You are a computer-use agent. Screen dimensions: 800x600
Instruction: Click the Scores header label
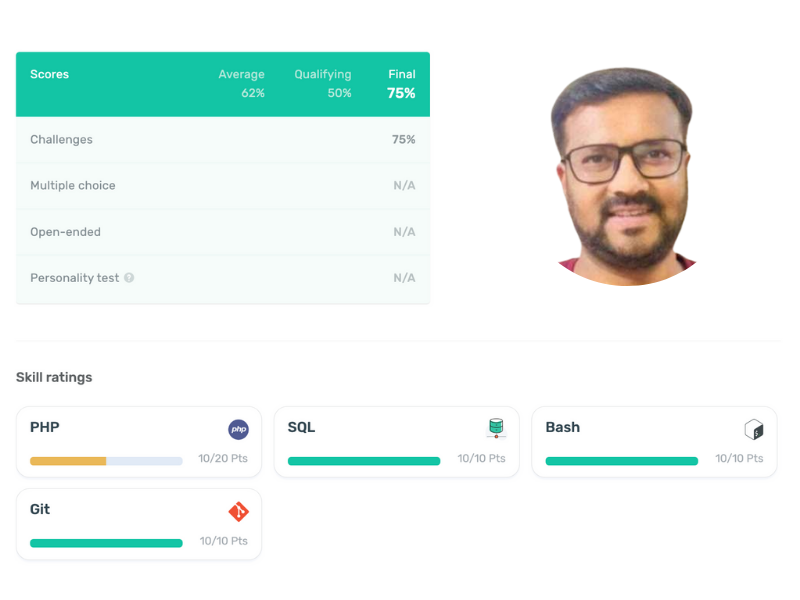point(49,74)
